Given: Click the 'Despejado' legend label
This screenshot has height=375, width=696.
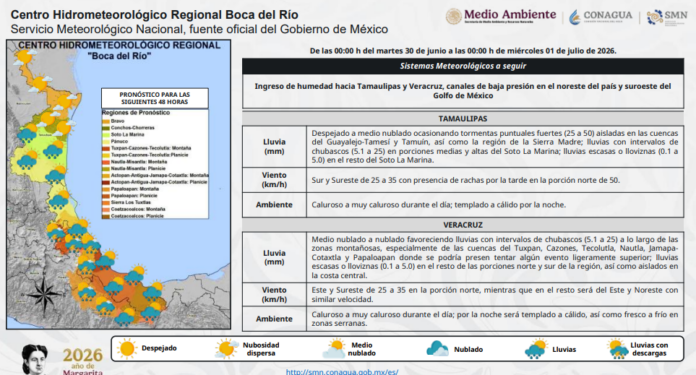Looking at the screenshot, I should 159,348.
